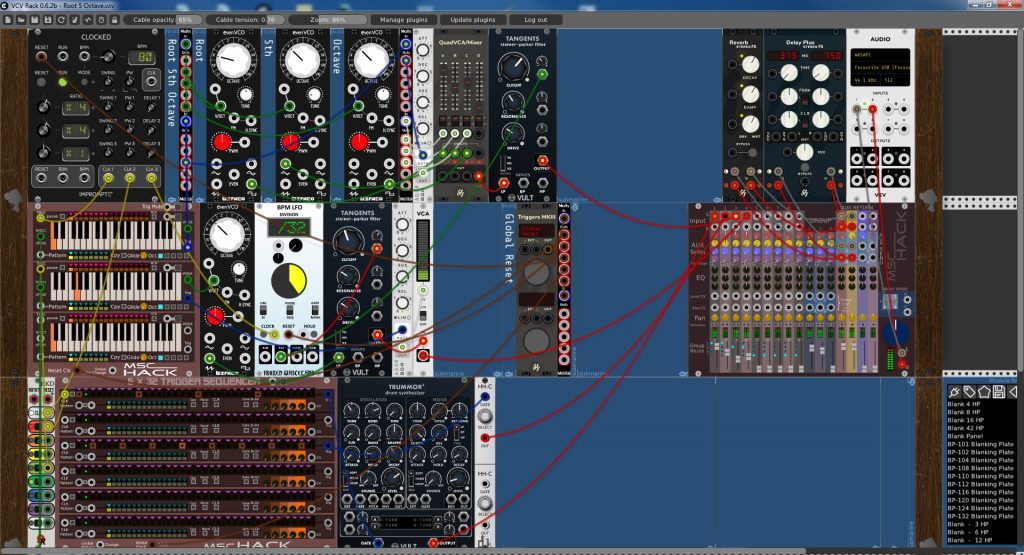Screen dimensions: 1024x555
Task: Click the plug icon in module browser
Action: 954,392
